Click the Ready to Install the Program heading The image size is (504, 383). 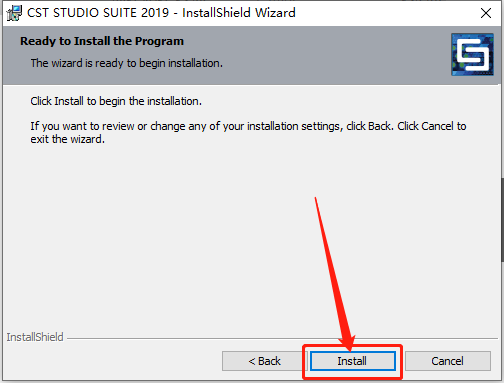click(x=102, y=41)
